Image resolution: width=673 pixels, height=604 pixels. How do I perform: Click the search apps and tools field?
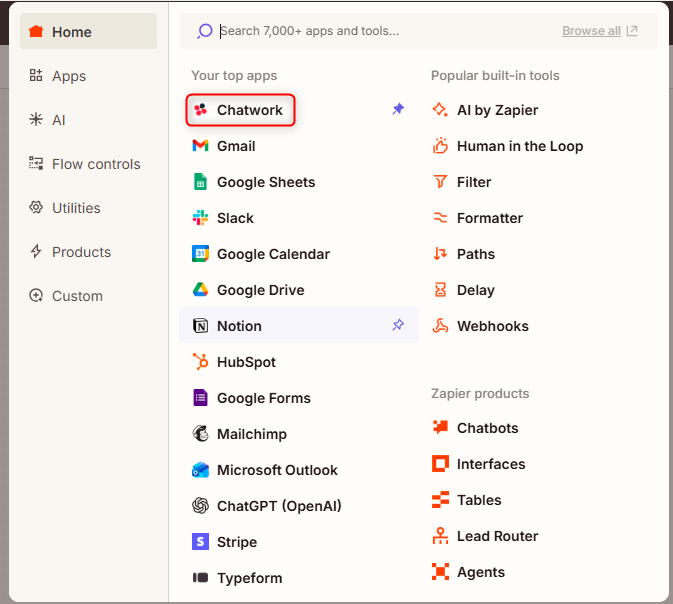380,31
